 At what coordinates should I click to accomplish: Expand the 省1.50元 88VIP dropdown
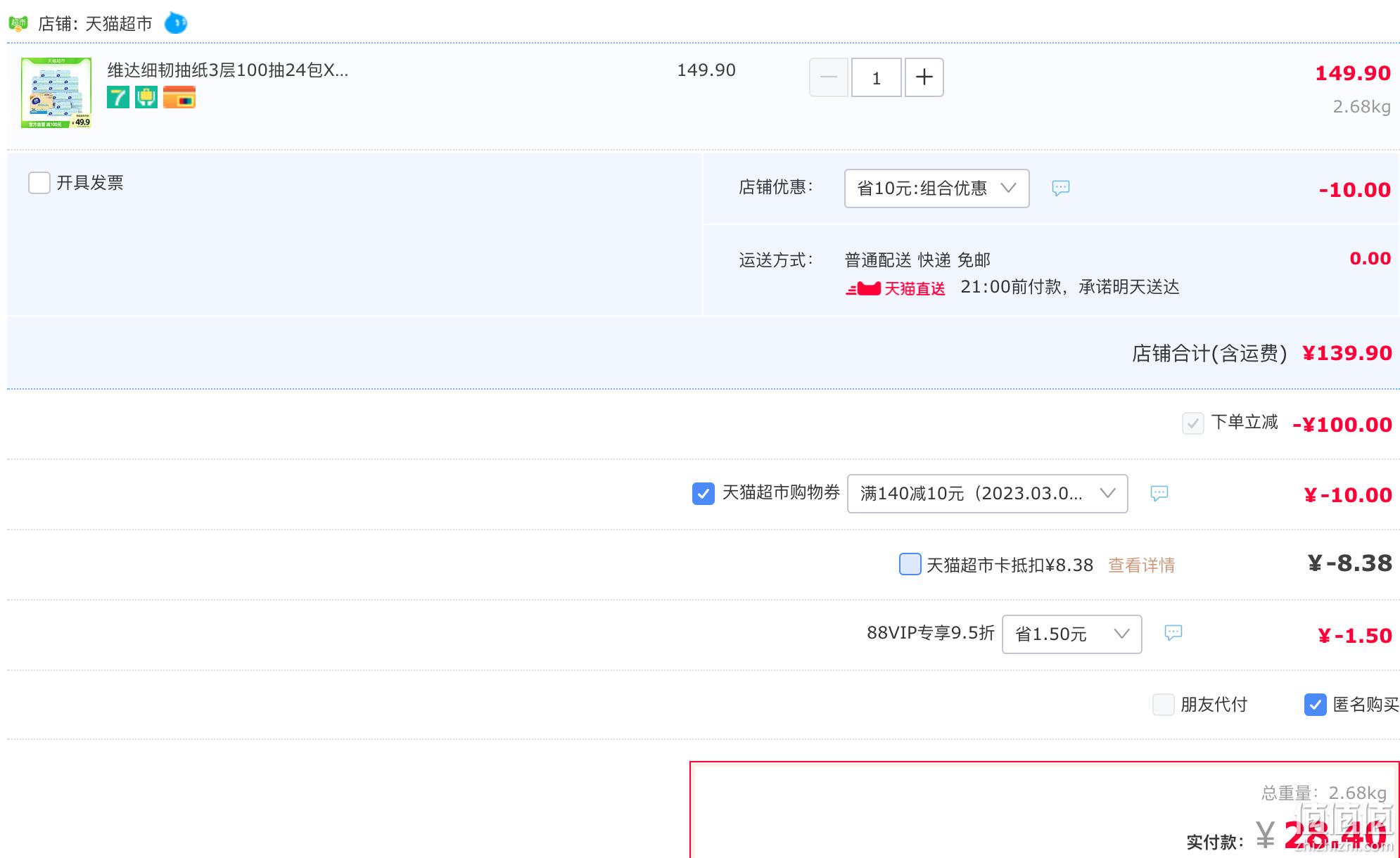pos(1072,634)
